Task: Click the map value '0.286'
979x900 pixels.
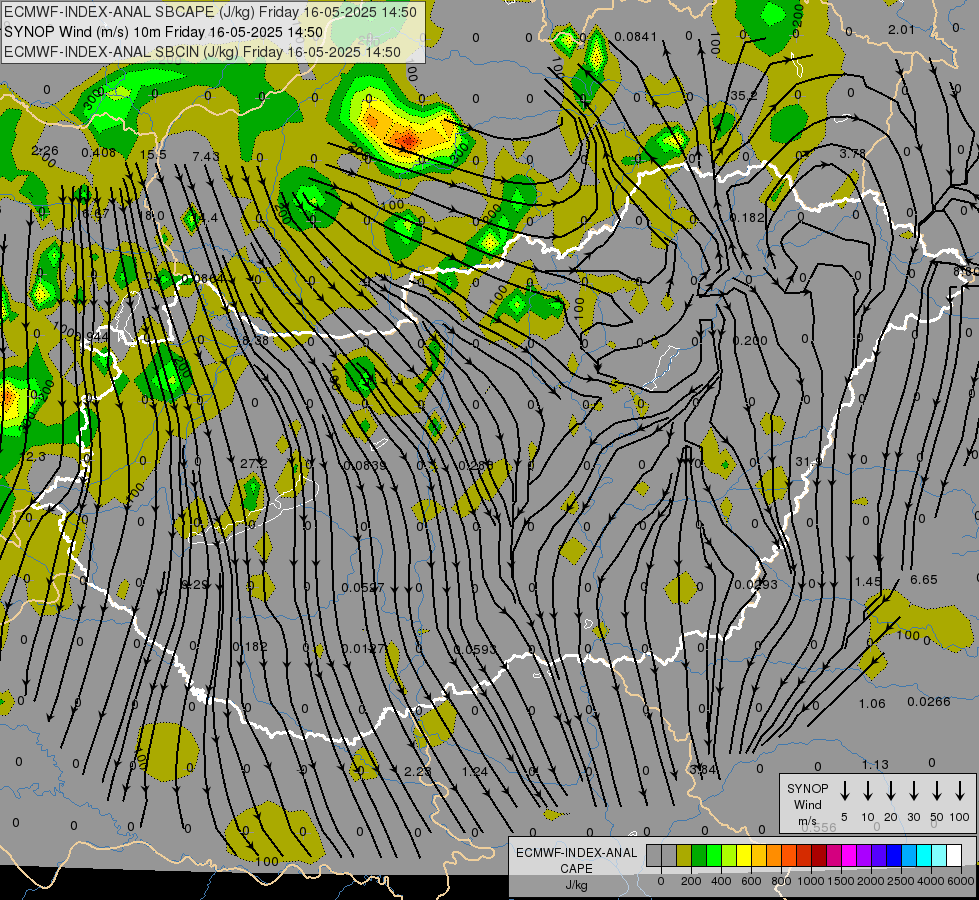Action: coord(475,465)
